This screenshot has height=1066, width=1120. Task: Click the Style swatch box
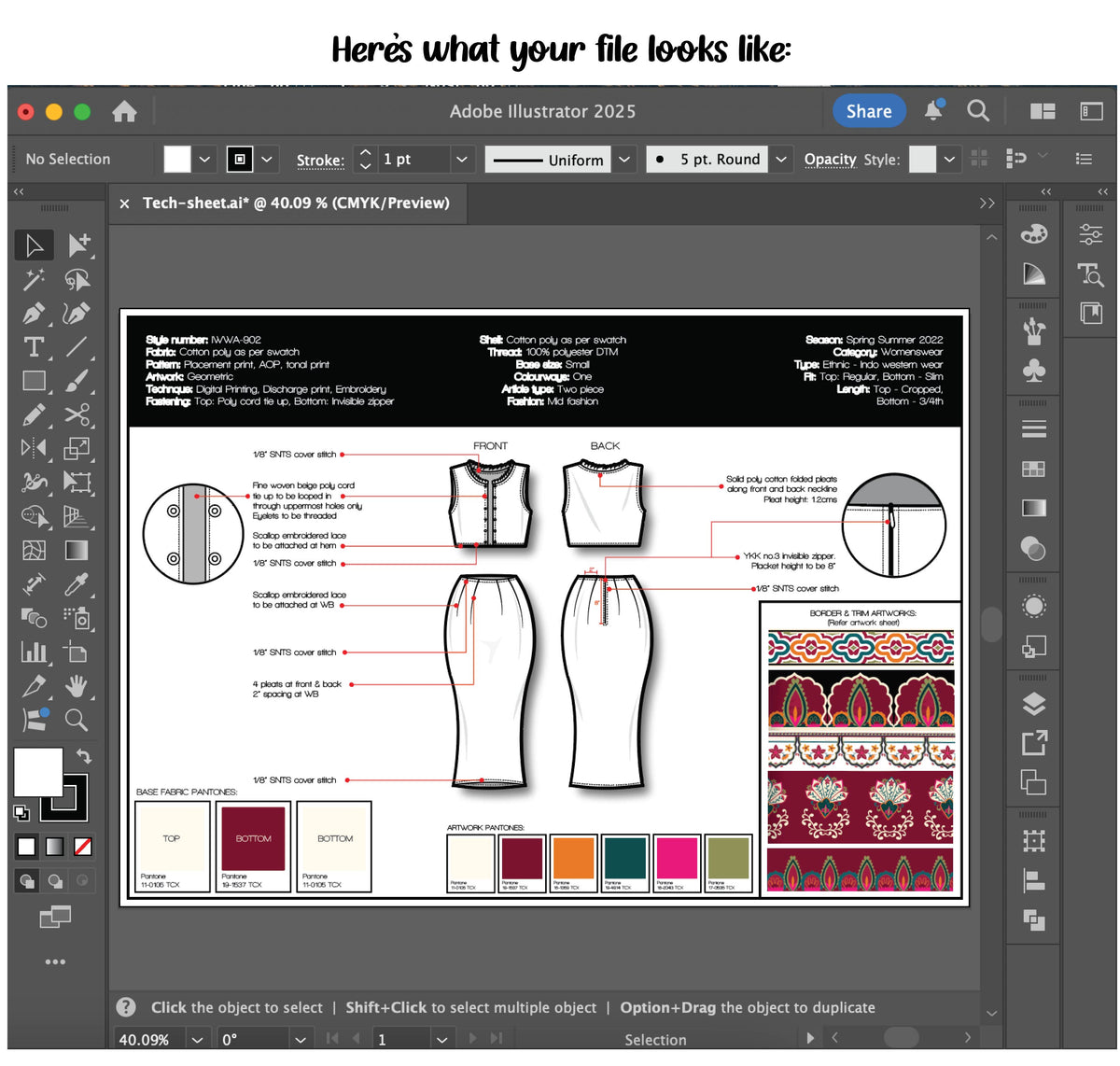coord(922,160)
